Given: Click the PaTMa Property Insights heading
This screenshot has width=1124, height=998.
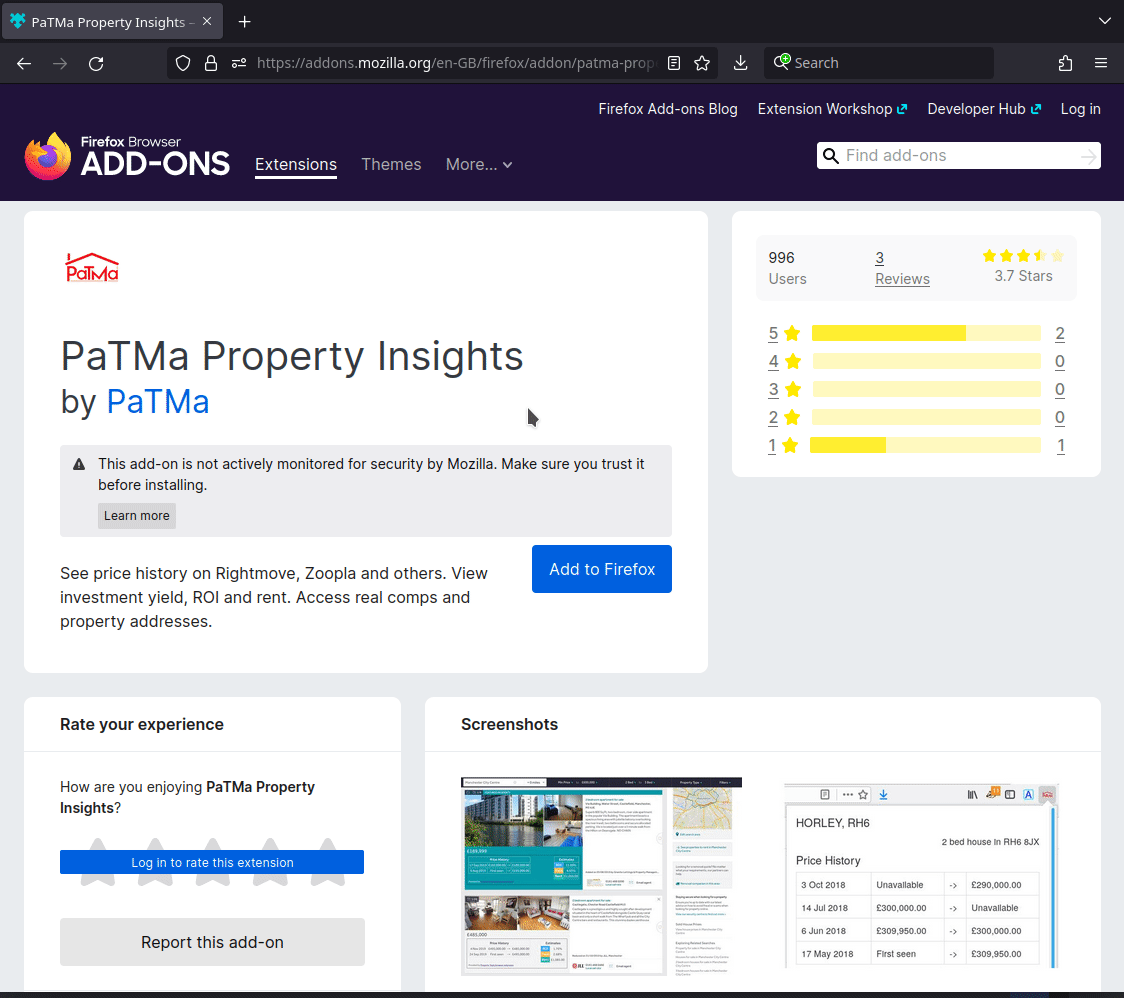Looking at the screenshot, I should click(292, 356).
